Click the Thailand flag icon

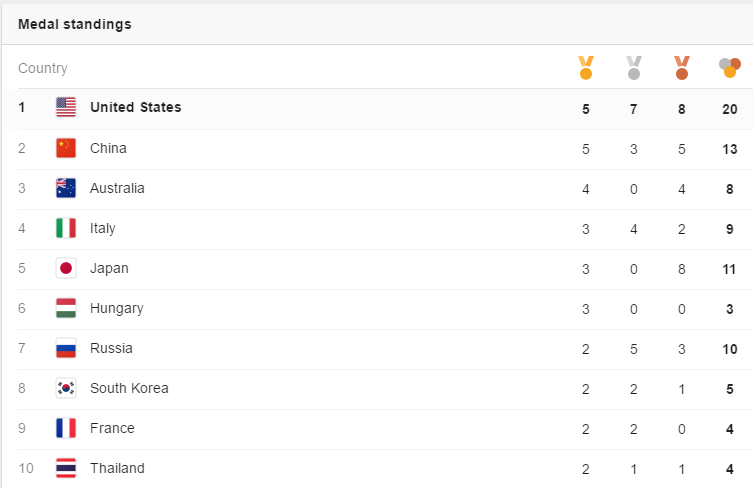pyautogui.click(x=66, y=468)
